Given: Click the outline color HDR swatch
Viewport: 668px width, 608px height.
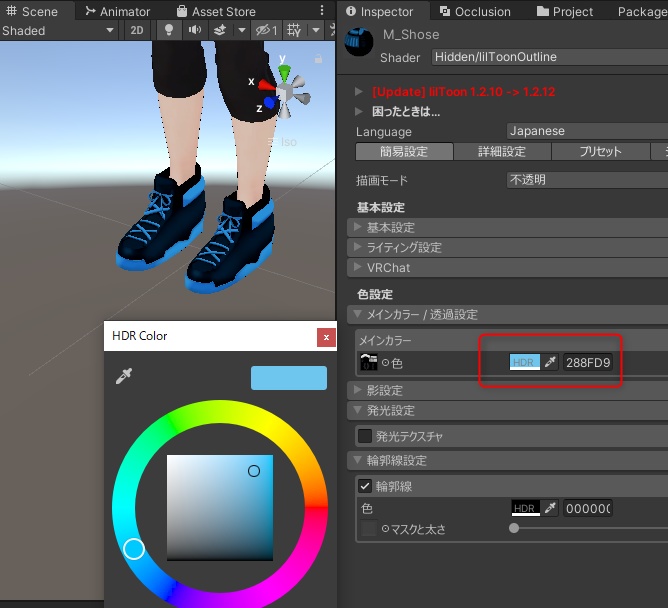Looking at the screenshot, I should pos(525,508).
